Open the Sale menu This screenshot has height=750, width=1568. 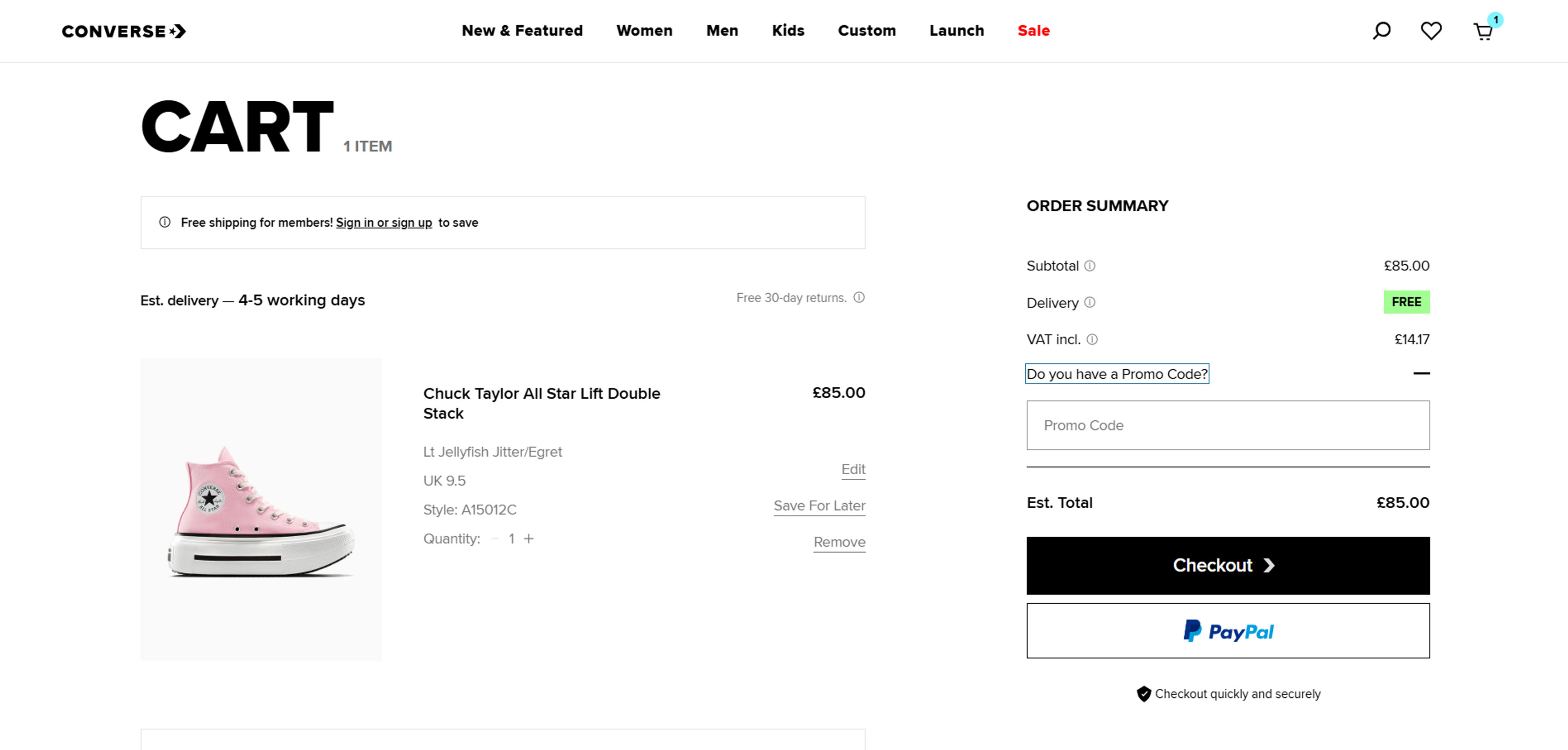[1033, 31]
